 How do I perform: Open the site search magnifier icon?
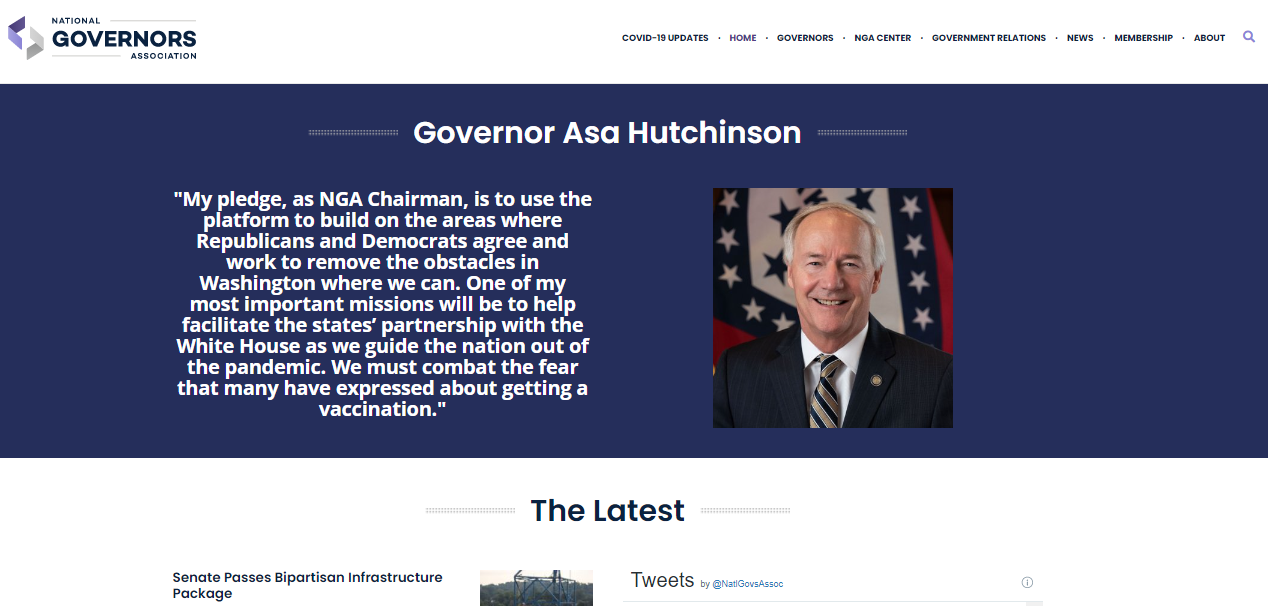tap(1249, 37)
